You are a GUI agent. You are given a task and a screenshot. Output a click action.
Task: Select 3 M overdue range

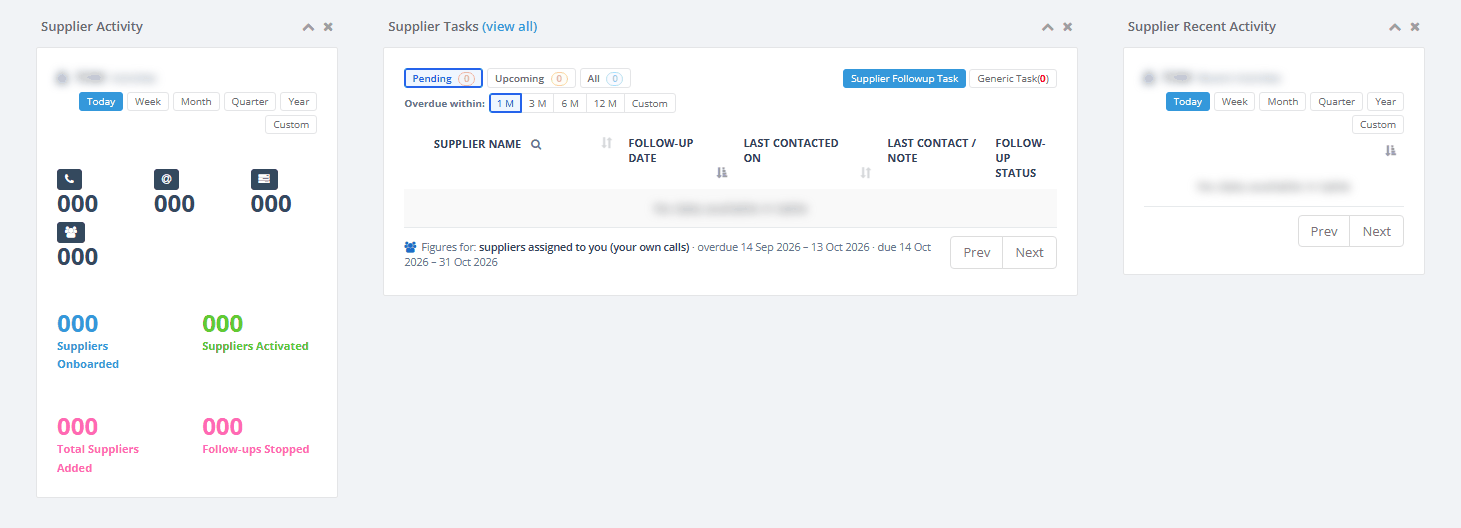pos(537,103)
